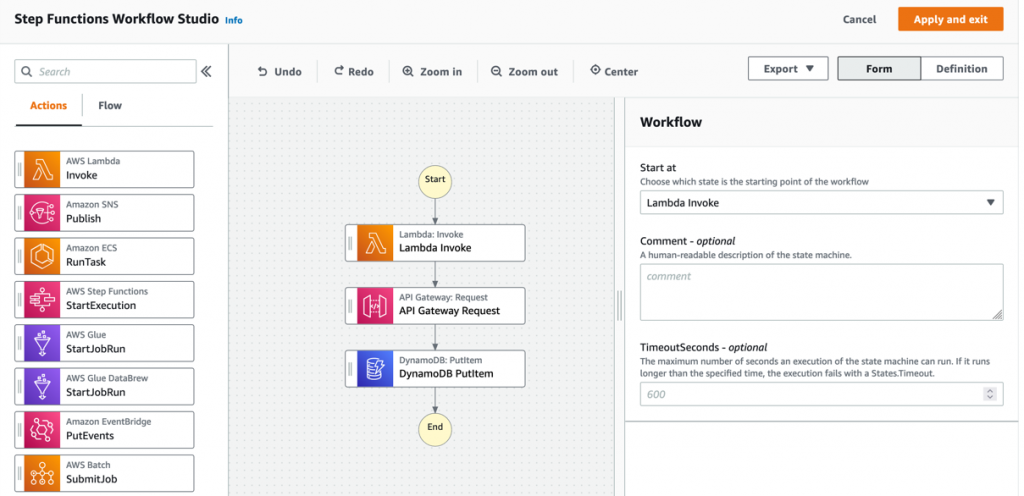Click the Publish action label

click(x=84, y=219)
